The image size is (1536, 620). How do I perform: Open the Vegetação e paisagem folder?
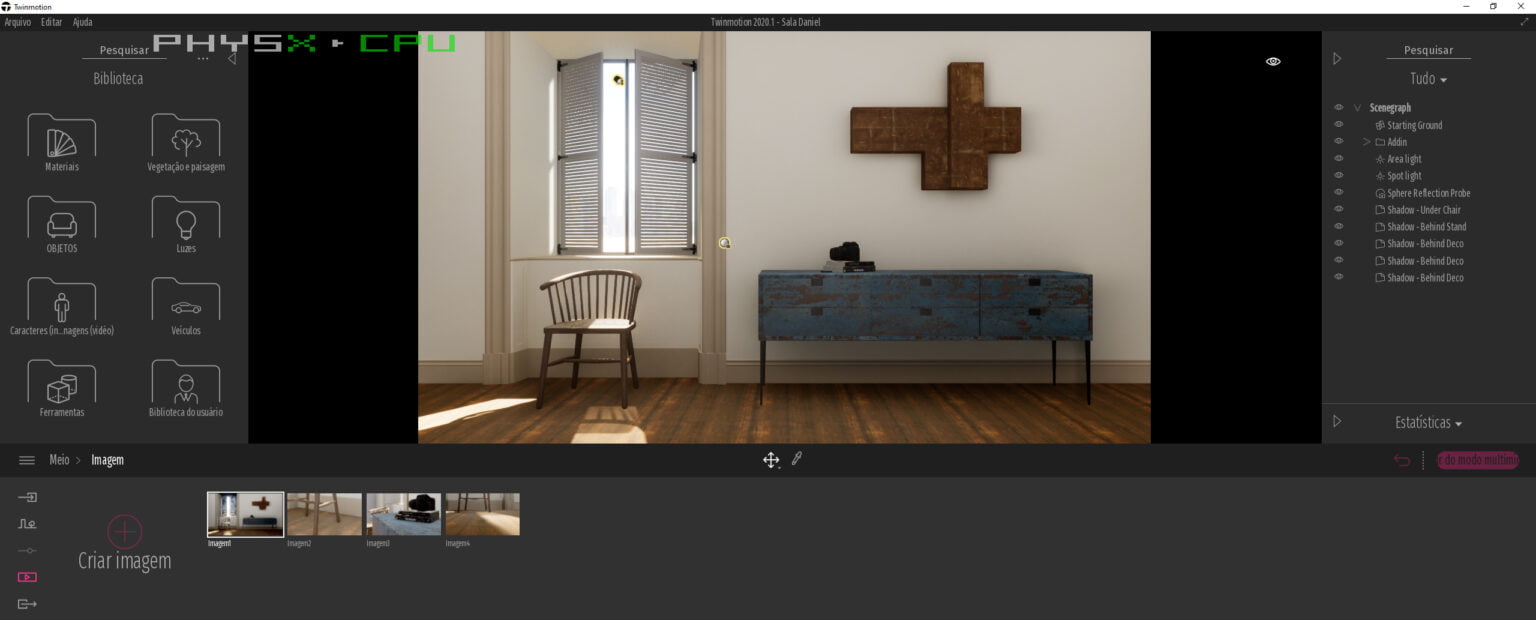click(186, 140)
